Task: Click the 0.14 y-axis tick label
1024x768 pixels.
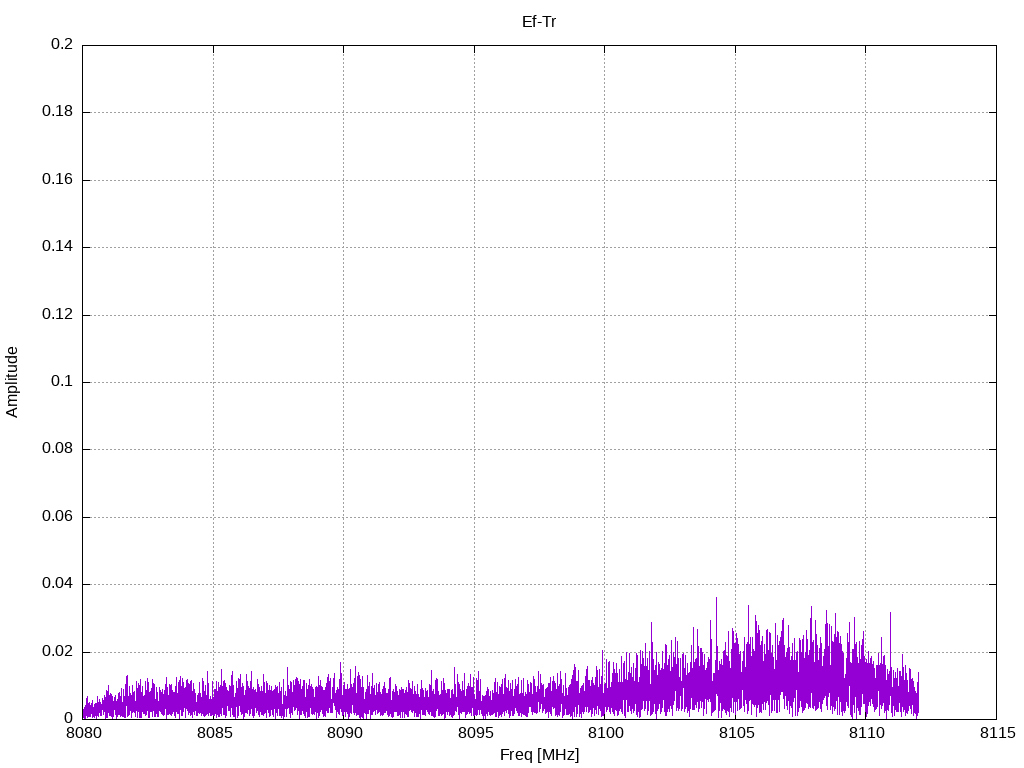Action: point(58,247)
